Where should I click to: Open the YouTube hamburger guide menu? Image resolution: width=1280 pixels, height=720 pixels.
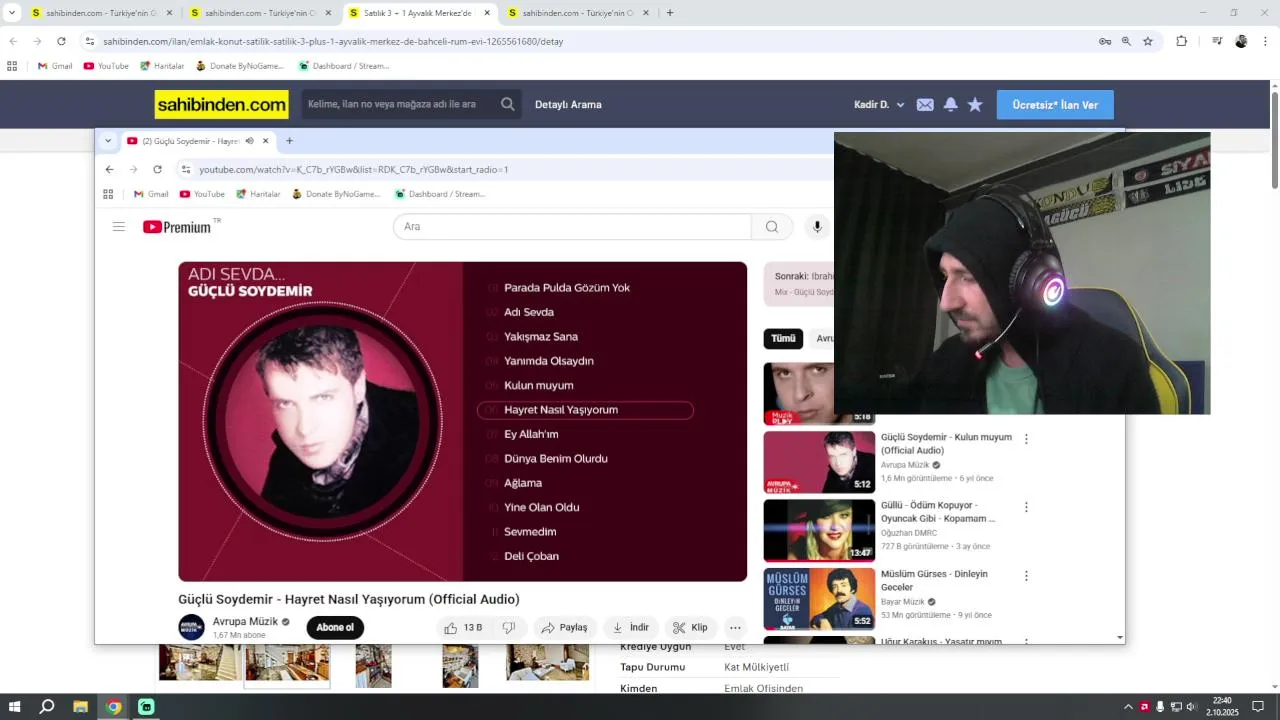pos(119,227)
